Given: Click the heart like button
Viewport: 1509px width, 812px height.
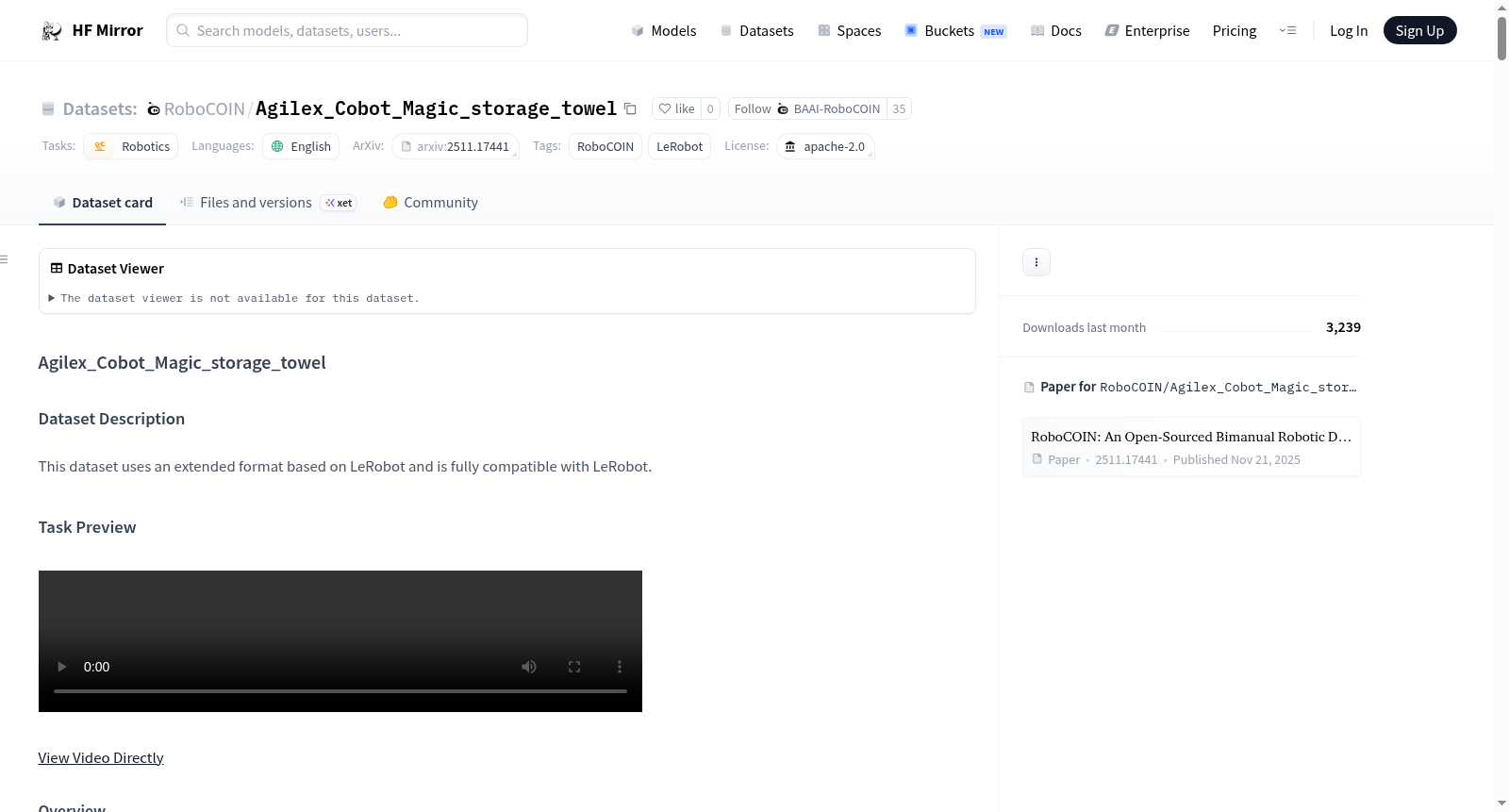Looking at the screenshot, I should tap(676, 109).
